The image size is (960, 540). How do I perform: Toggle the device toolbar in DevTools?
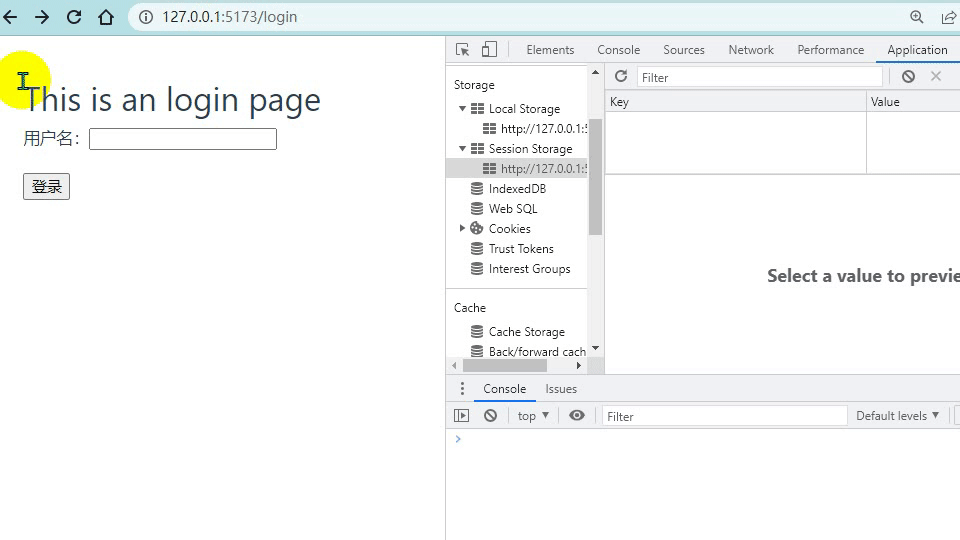pyautogui.click(x=489, y=50)
